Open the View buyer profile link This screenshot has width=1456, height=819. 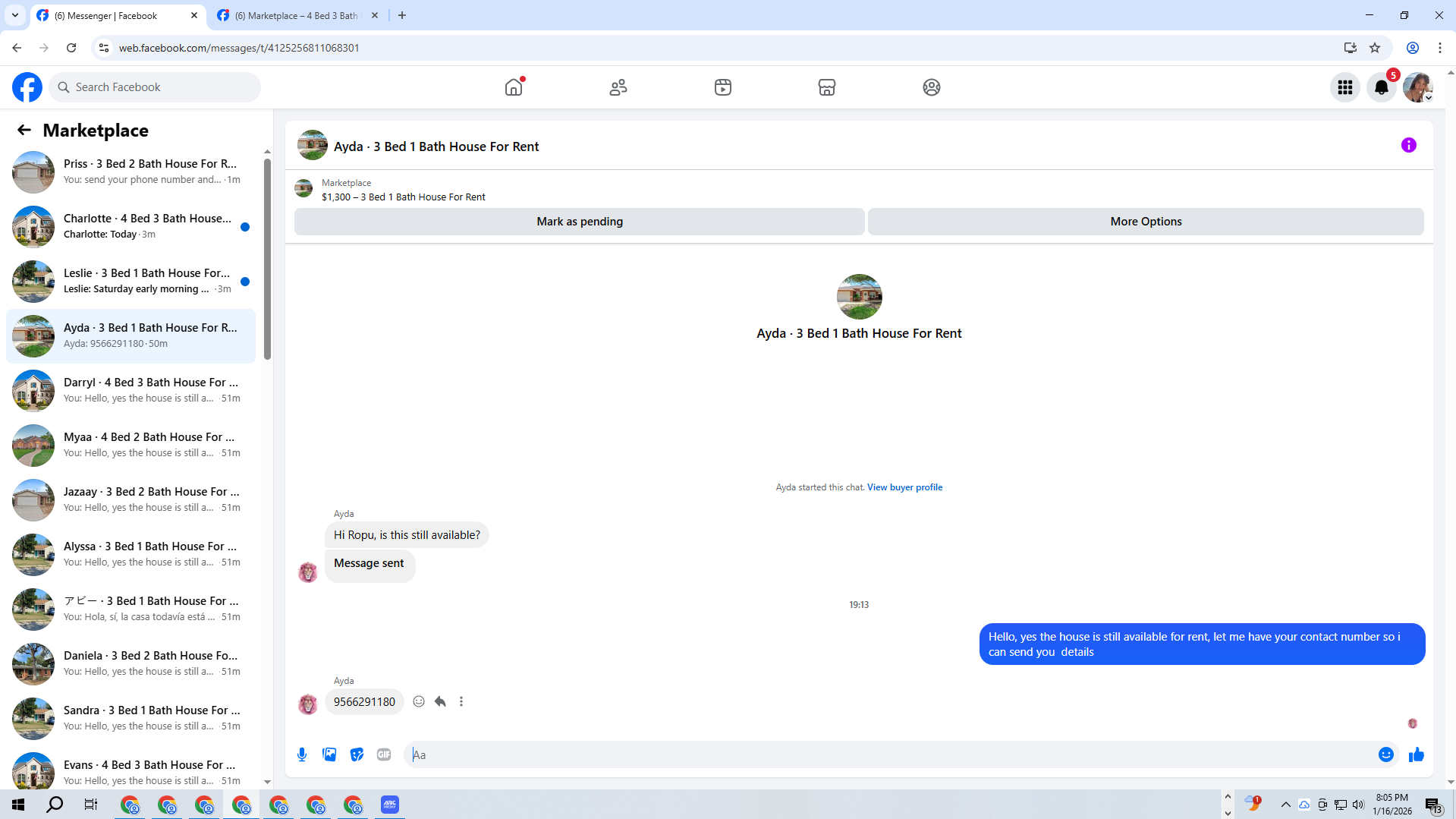(904, 487)
